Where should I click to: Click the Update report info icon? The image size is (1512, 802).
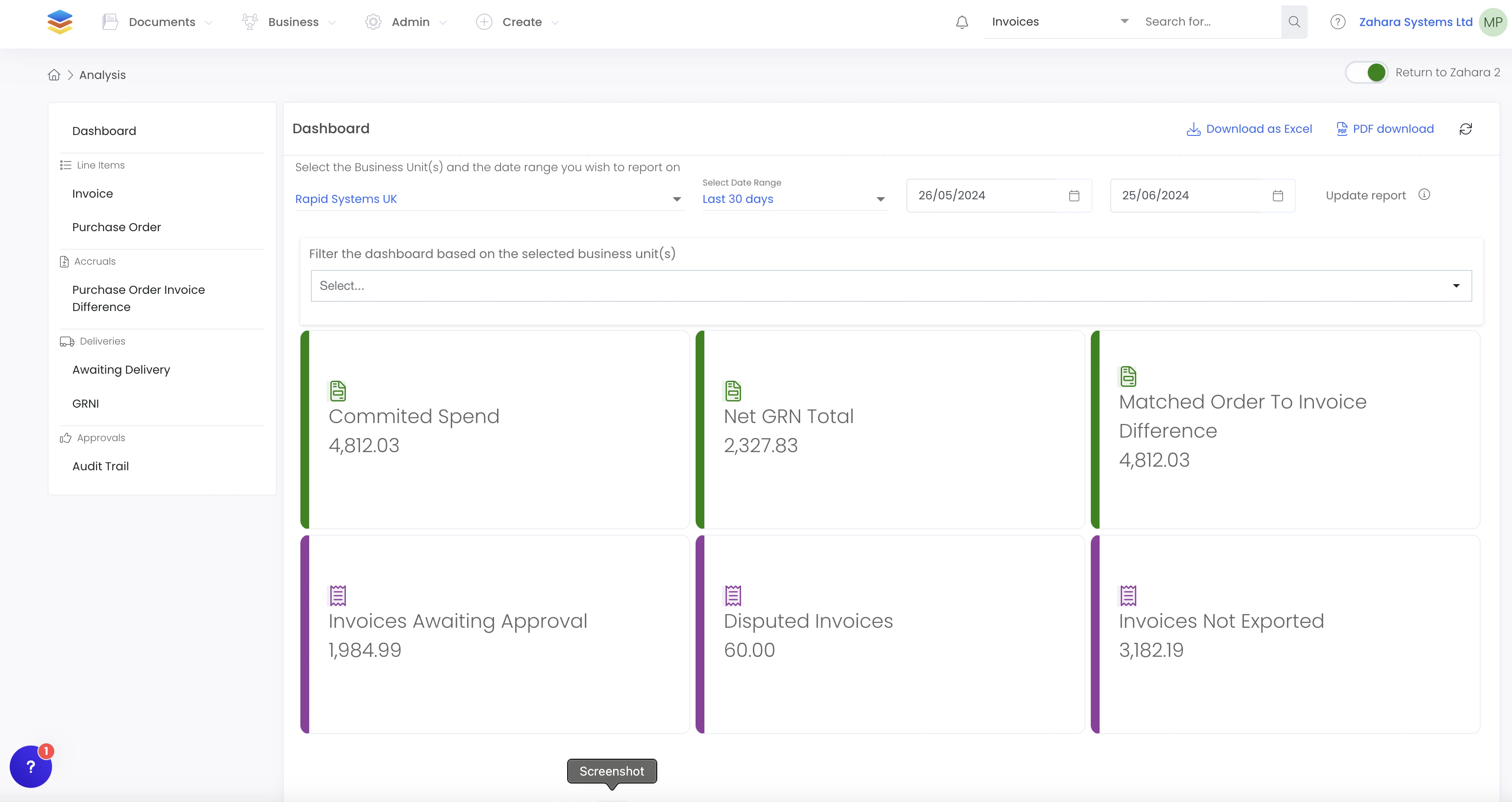coord(1424,195)
